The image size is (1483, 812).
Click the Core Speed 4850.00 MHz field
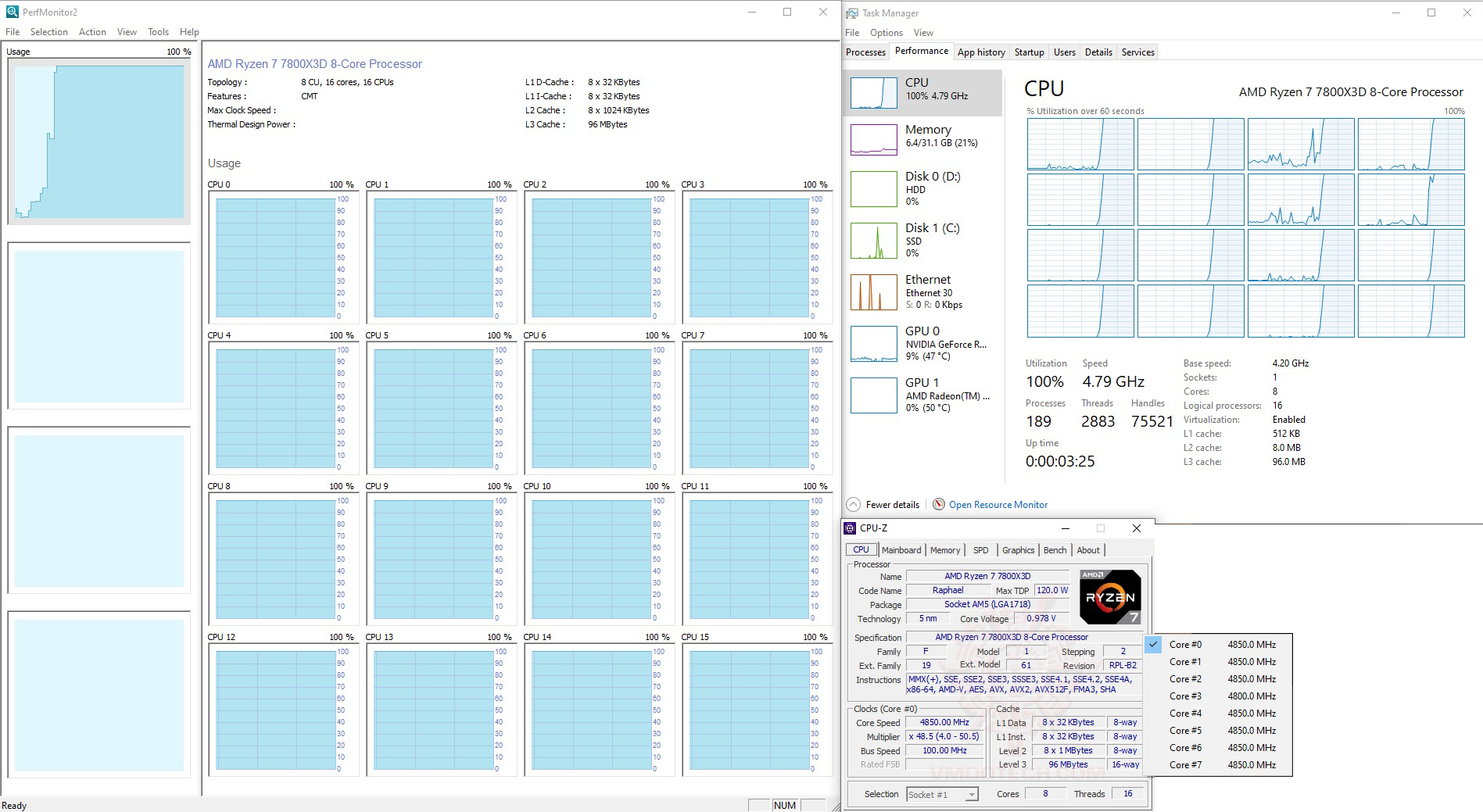click(944, 723)
